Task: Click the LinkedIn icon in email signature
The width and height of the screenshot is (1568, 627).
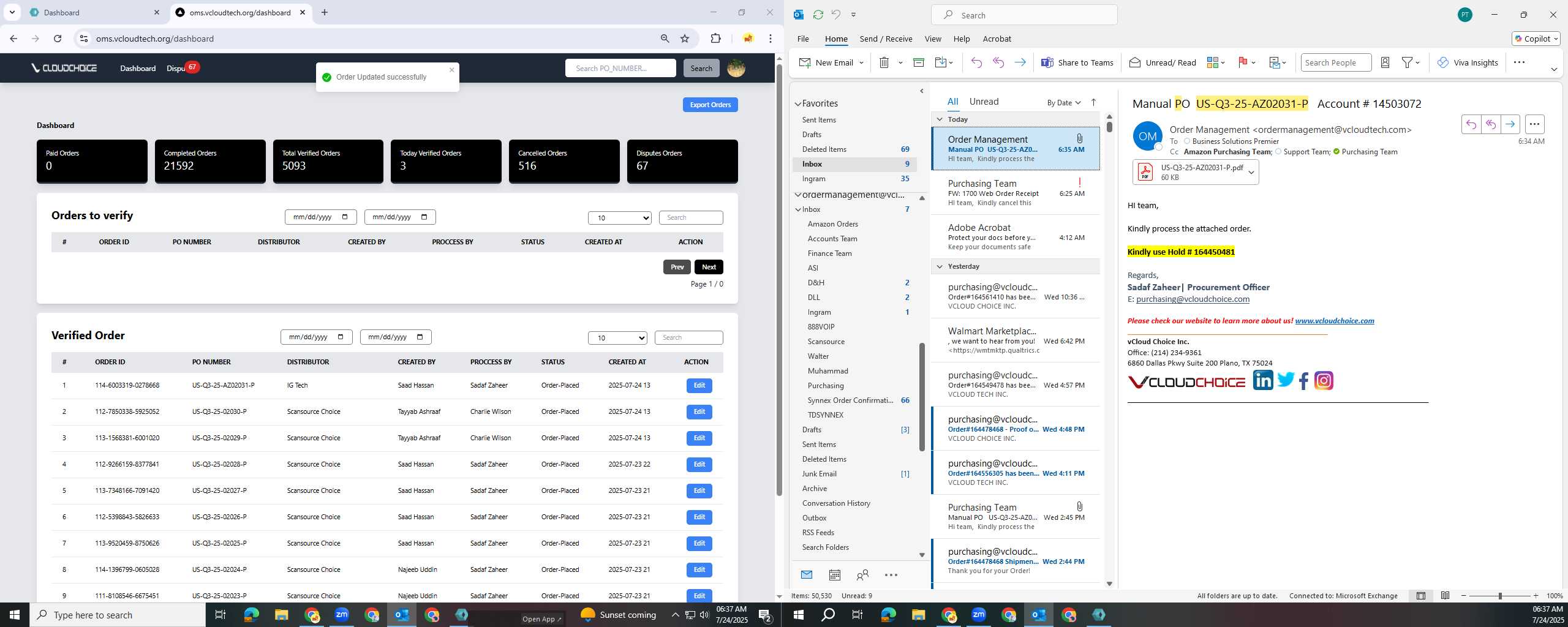Action: pyautogui.click(x=1263, y=380)
